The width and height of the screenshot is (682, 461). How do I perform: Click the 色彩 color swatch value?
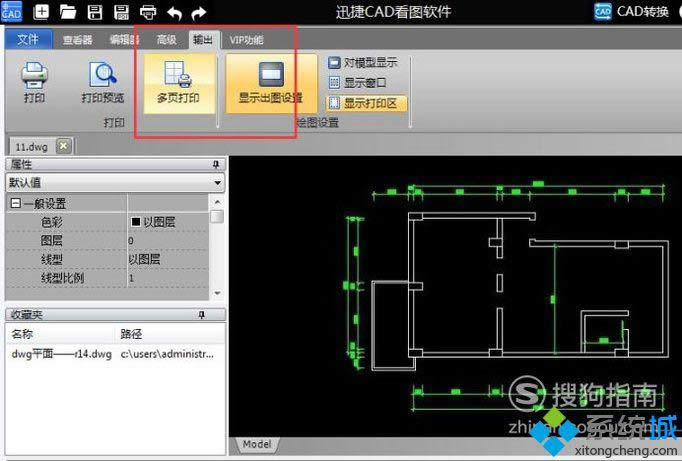(x=136, y=222)
